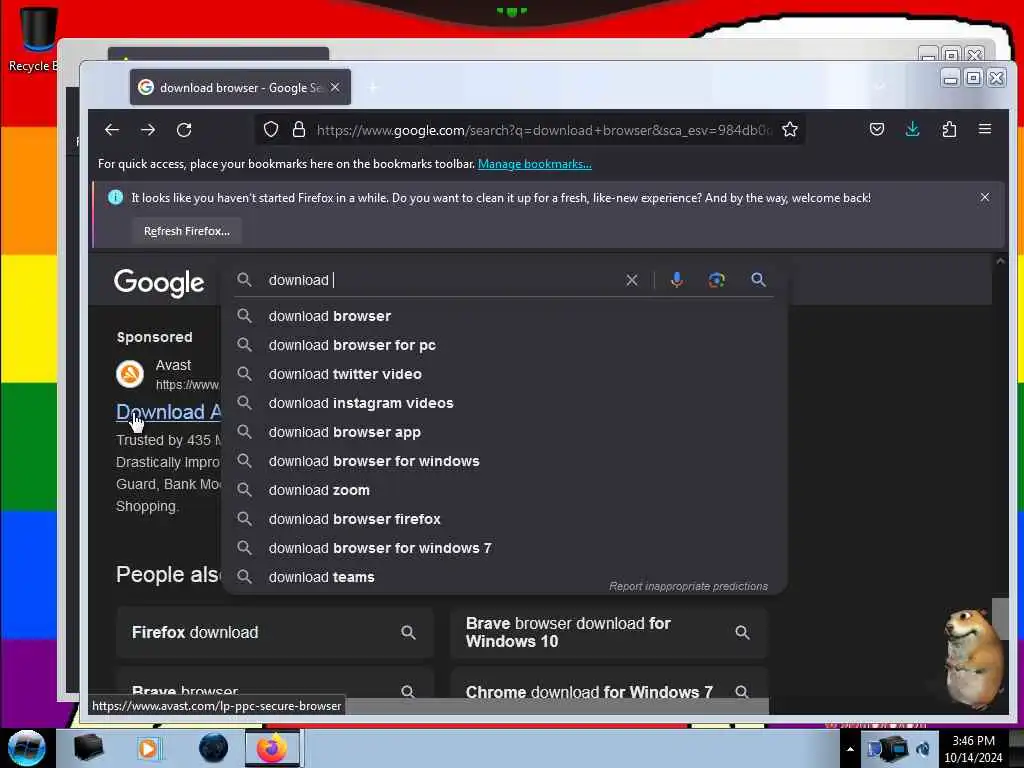Go forward with the Firefox forward arrow
1024x768 pixels.
pos(148,130)
